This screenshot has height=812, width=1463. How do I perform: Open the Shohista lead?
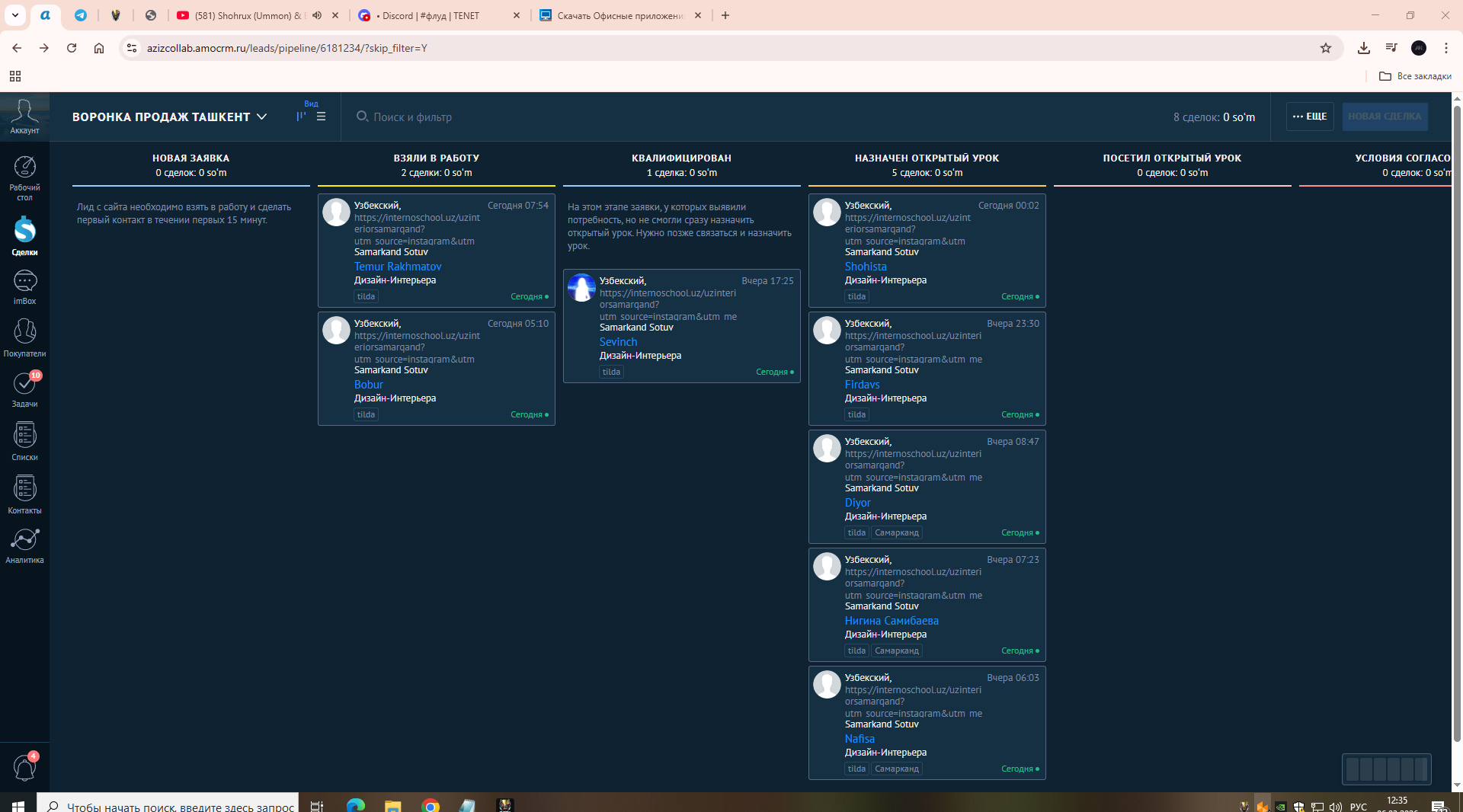[x=866, y=267]
